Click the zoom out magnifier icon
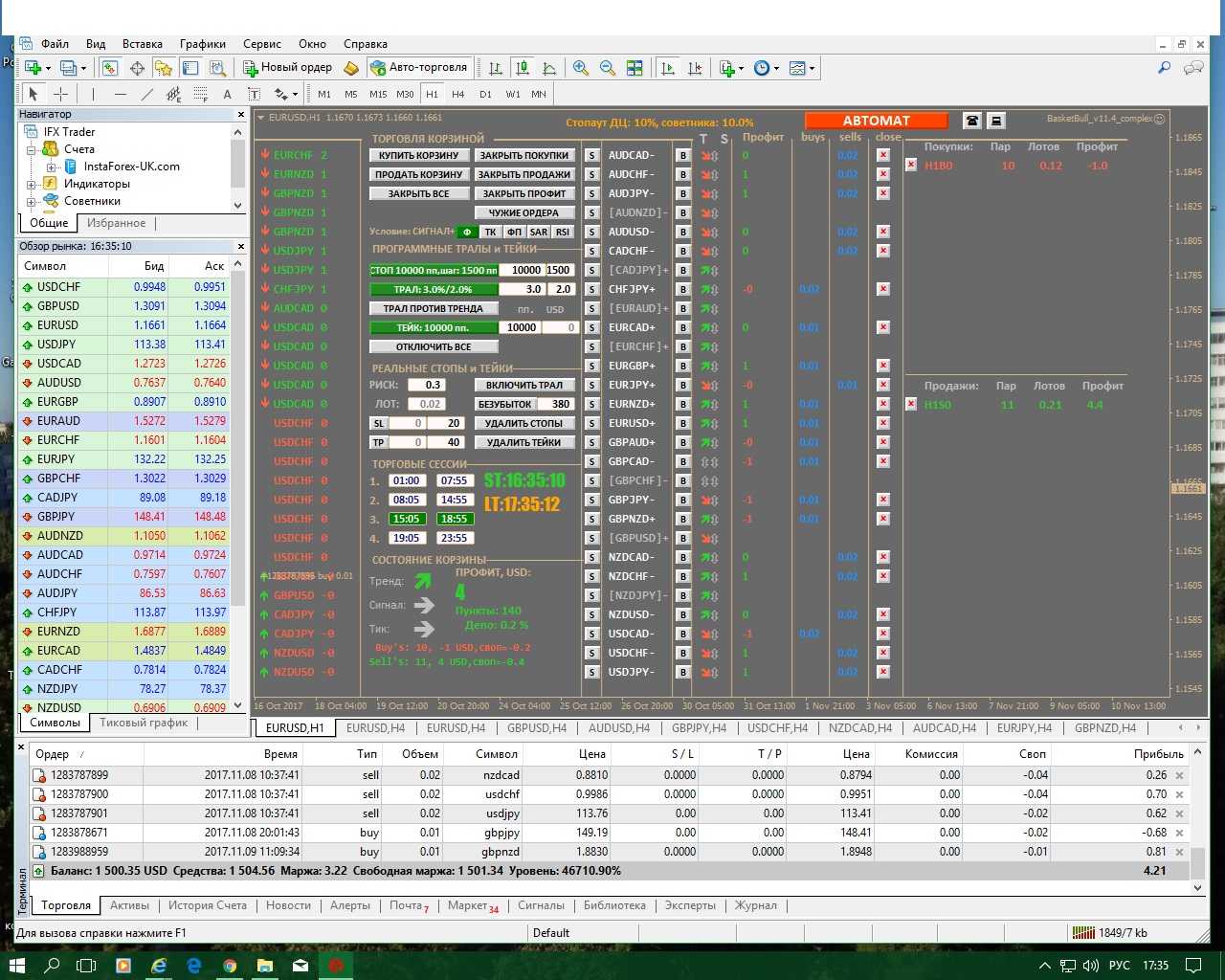Screen dimensions: 1225x980 pos(607,68)
